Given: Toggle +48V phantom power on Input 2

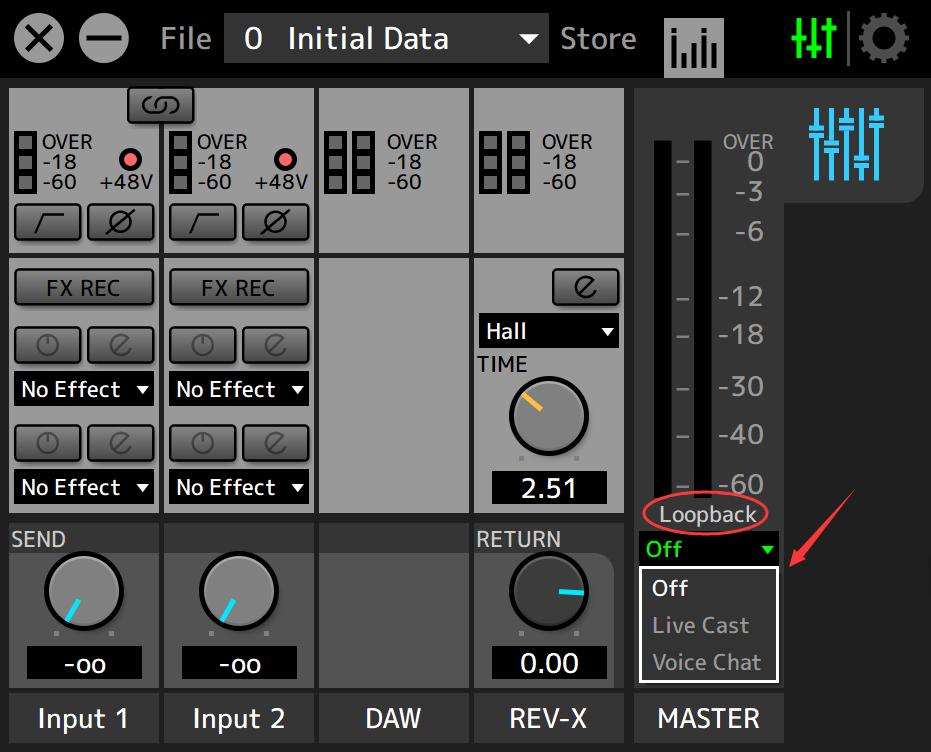Looking at the screenshot, I should pyautogui.click(x=285, y=160).
